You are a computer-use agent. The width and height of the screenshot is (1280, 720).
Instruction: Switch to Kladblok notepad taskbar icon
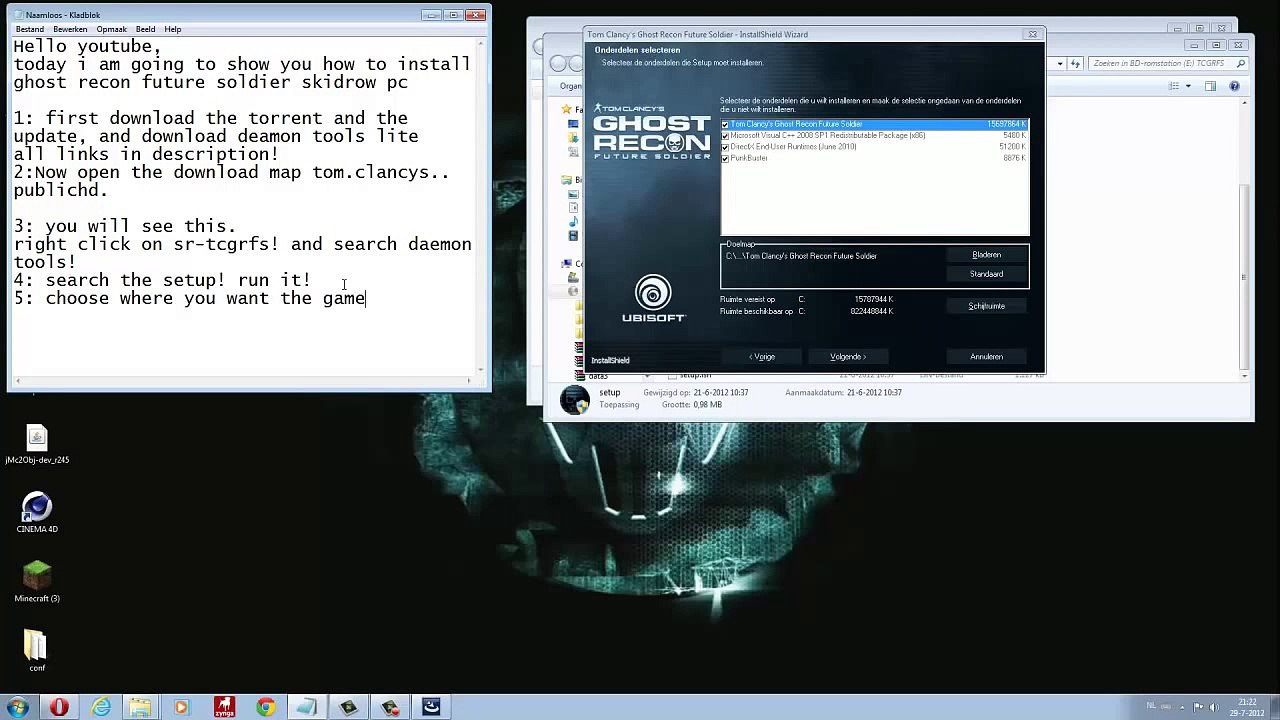(306, 707)
